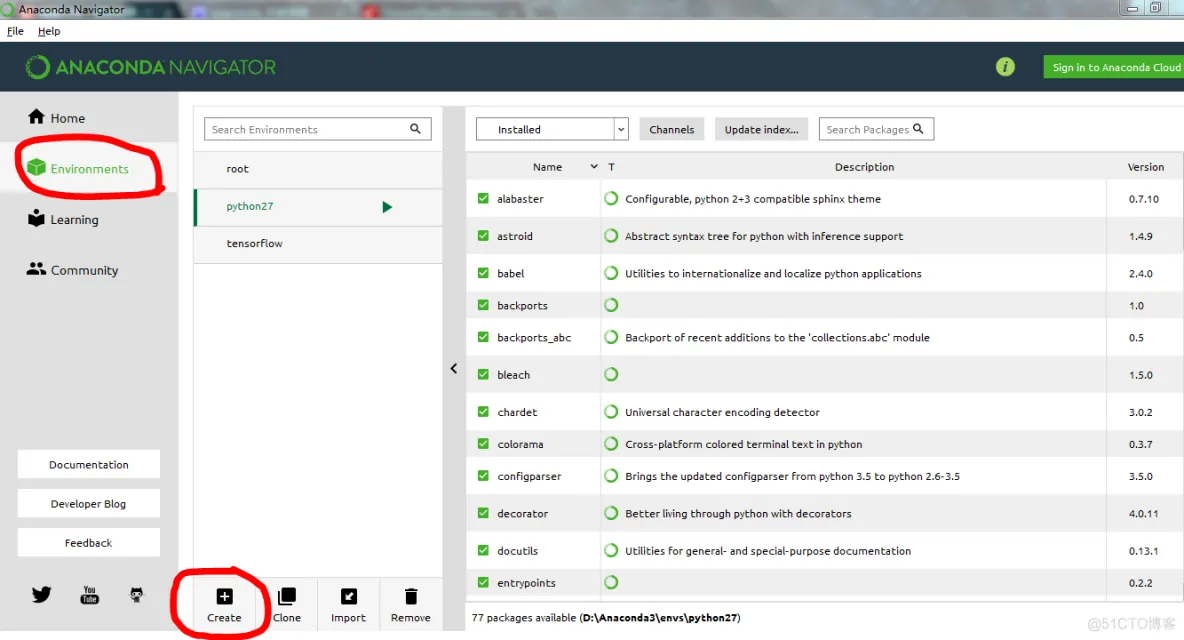The width and height of the screenshot is (1184, 640).
Task: Uncheck the backports package checkbox
Action: [x=483, y=305]
